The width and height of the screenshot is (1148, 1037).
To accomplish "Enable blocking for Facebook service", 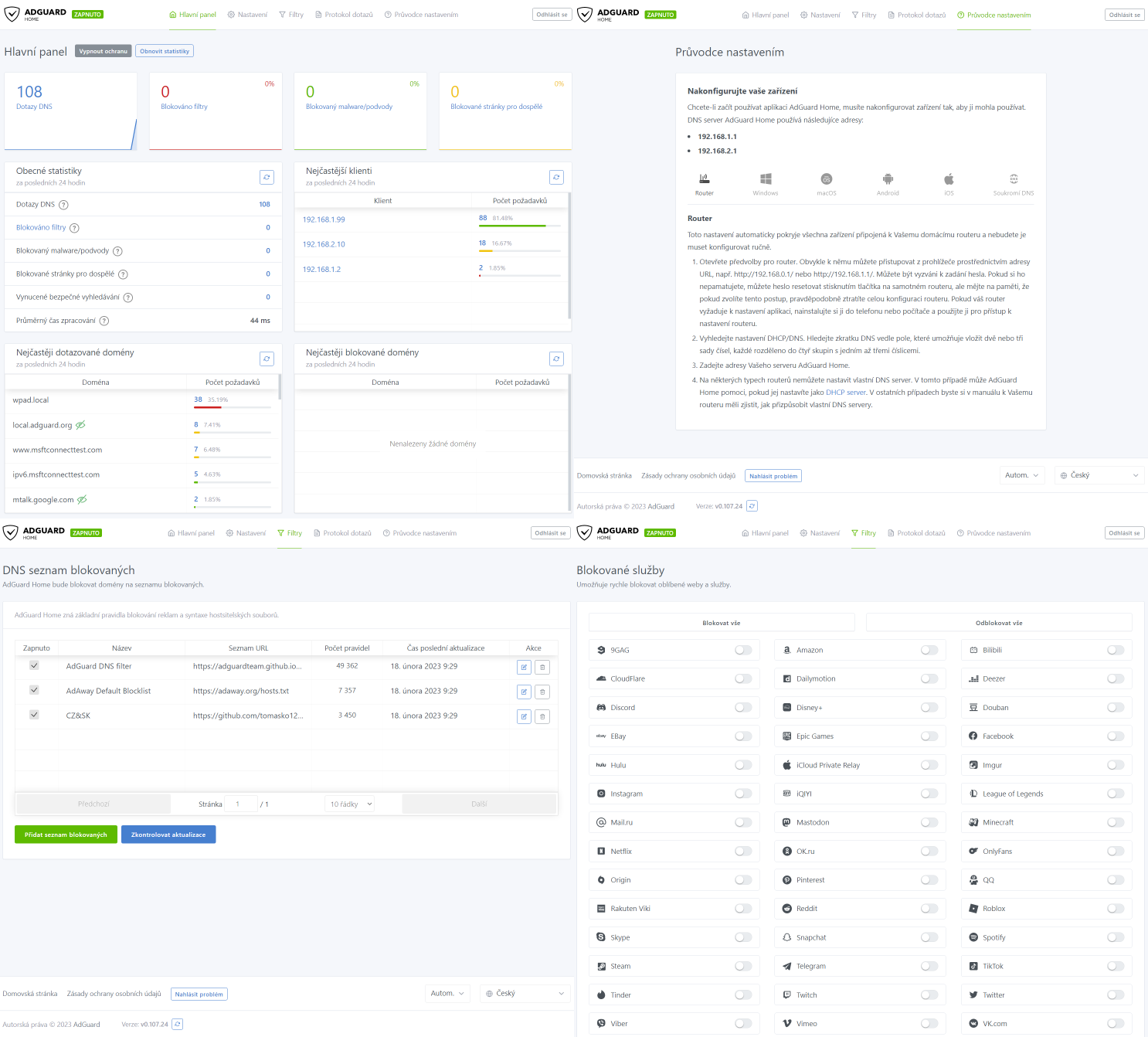I will click(1115, 736).
